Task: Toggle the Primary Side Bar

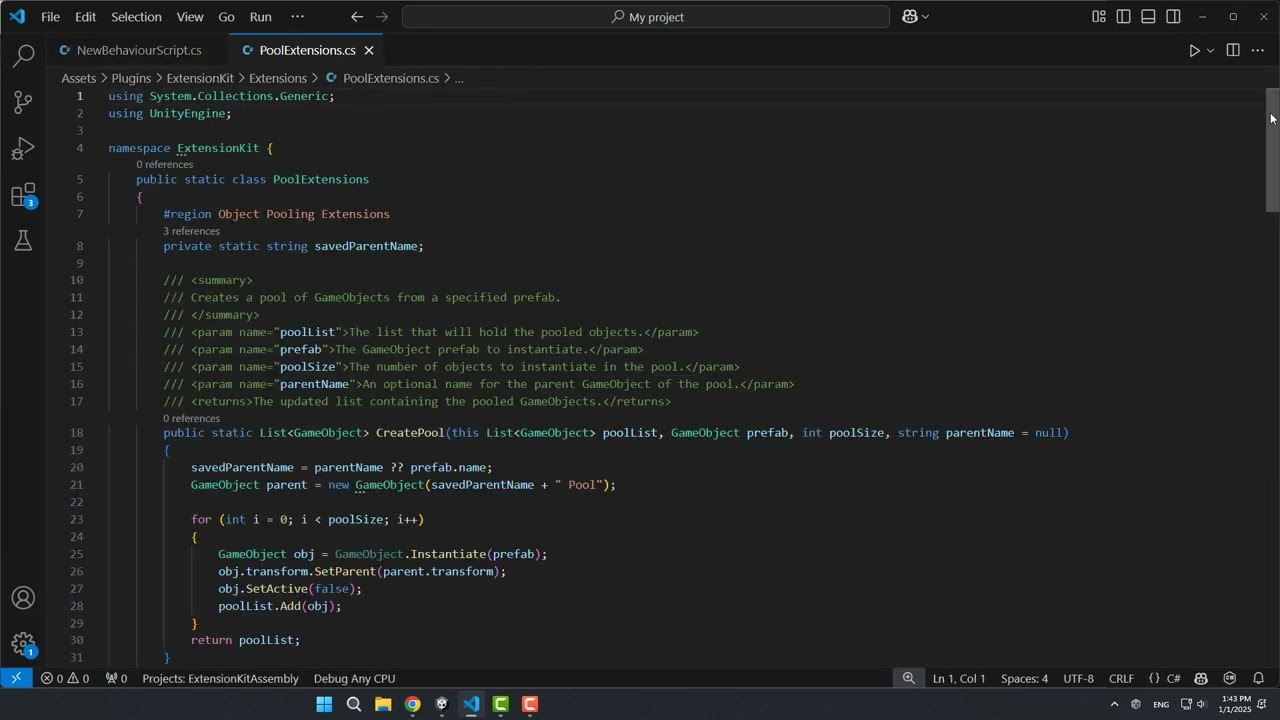Action: point(1124,17)
